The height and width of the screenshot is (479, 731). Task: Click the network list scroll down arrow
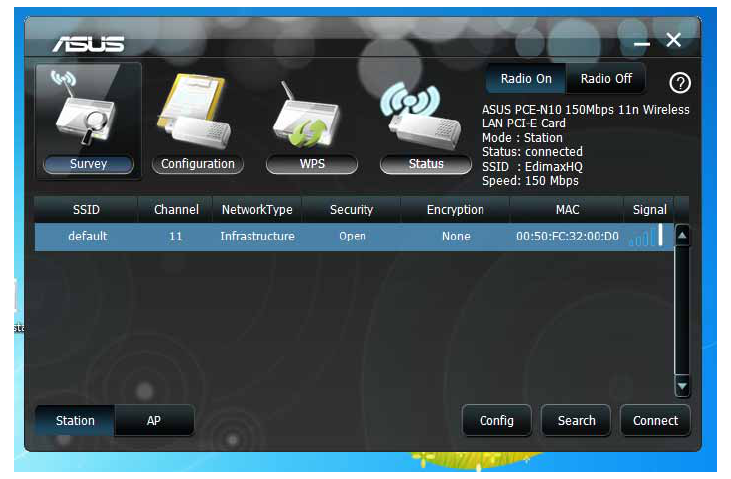pos(682,386)
